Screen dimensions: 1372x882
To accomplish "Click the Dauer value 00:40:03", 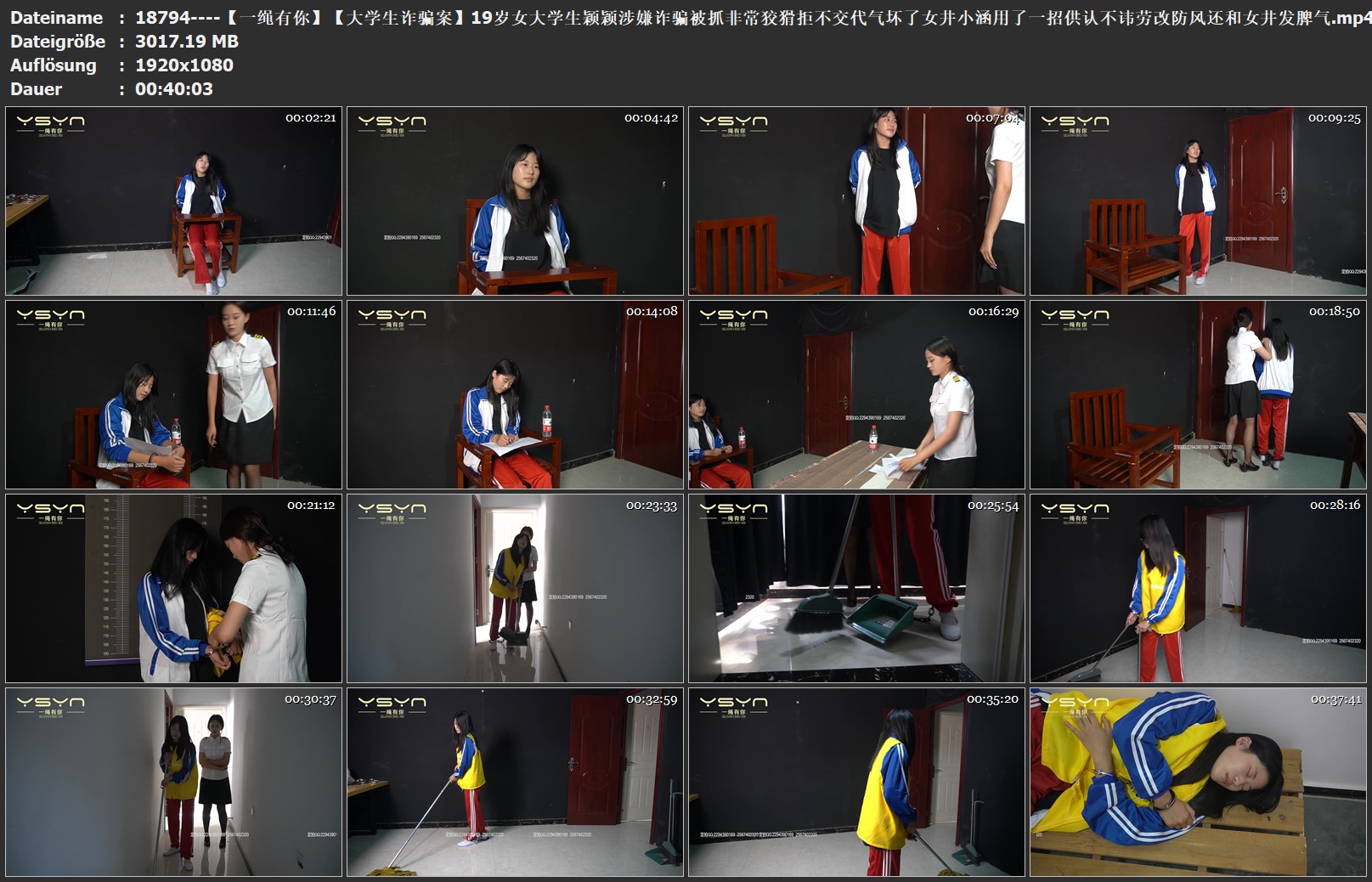I will 174,89.
